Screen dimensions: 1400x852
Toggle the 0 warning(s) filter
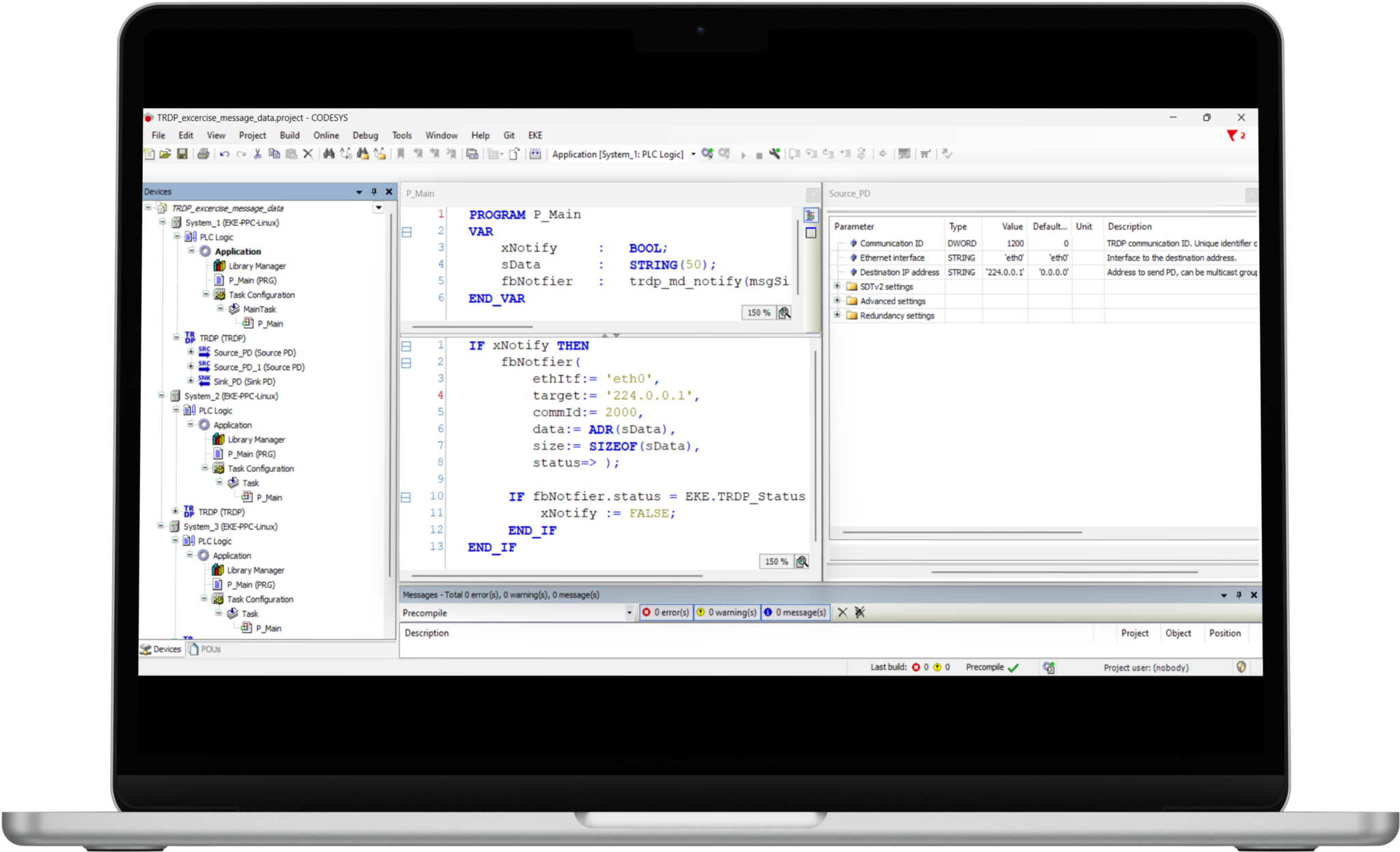pyautogui.click(x=726, y=612)
